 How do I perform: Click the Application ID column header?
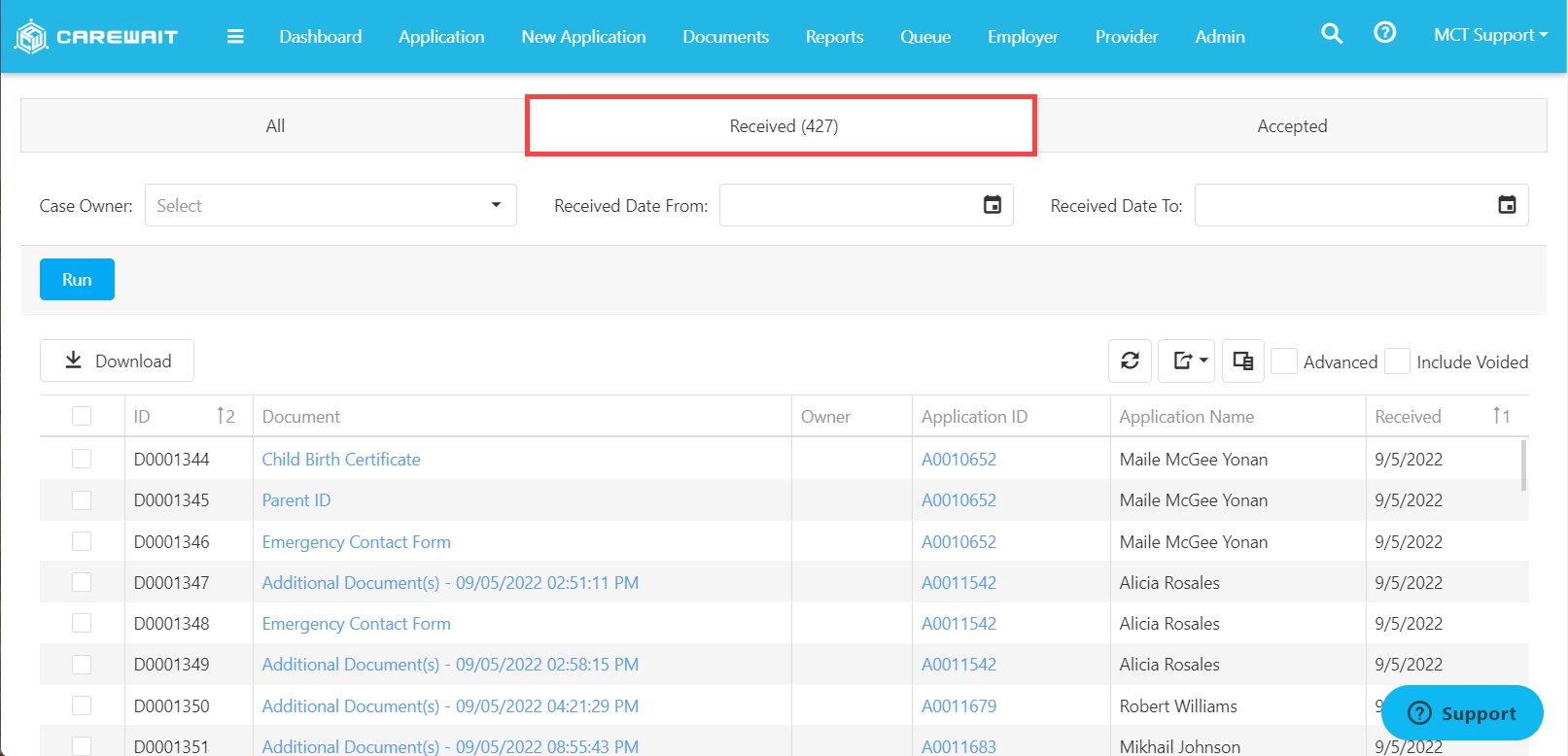pyautogui.click(x=1011, y=416)
